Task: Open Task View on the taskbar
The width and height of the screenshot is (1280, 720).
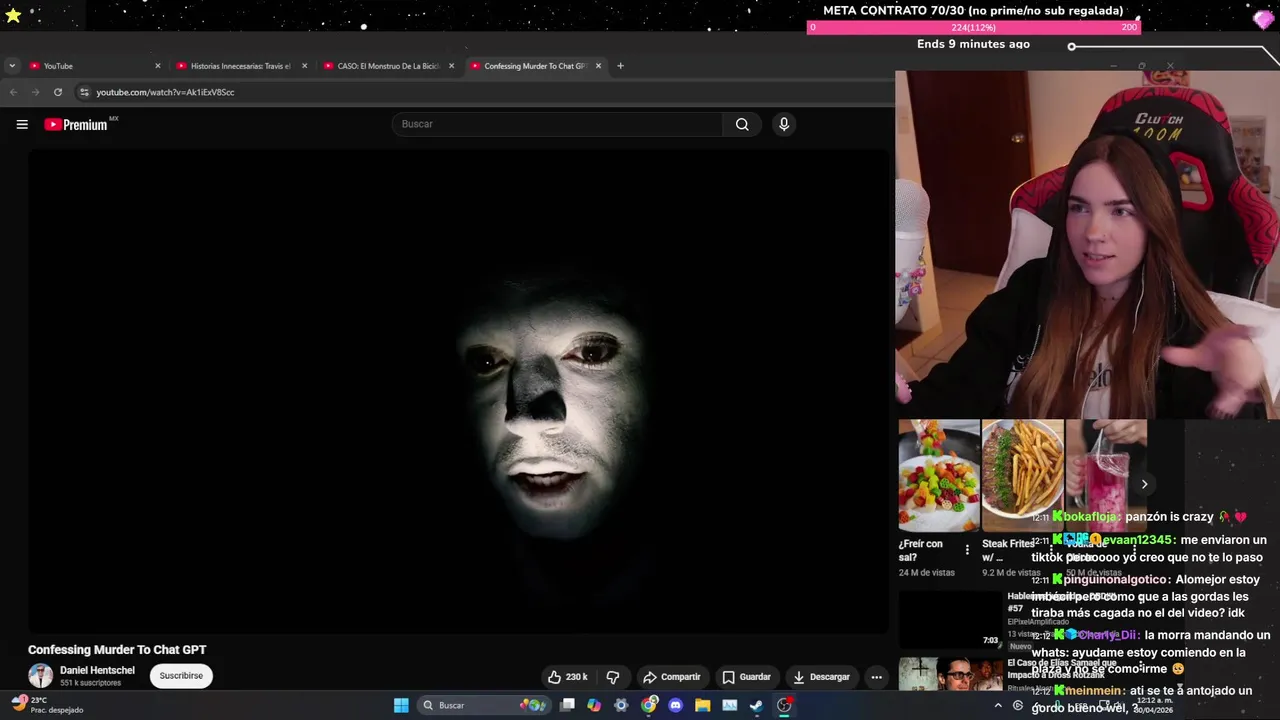Action: click(x=567, y=705)
